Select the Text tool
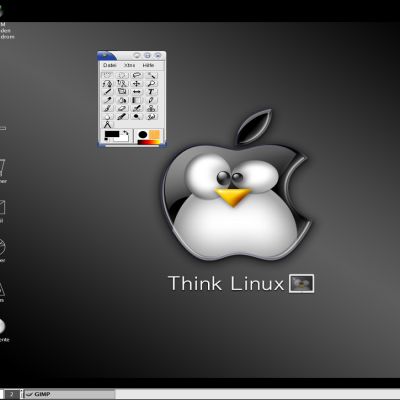 click(151, 92)
